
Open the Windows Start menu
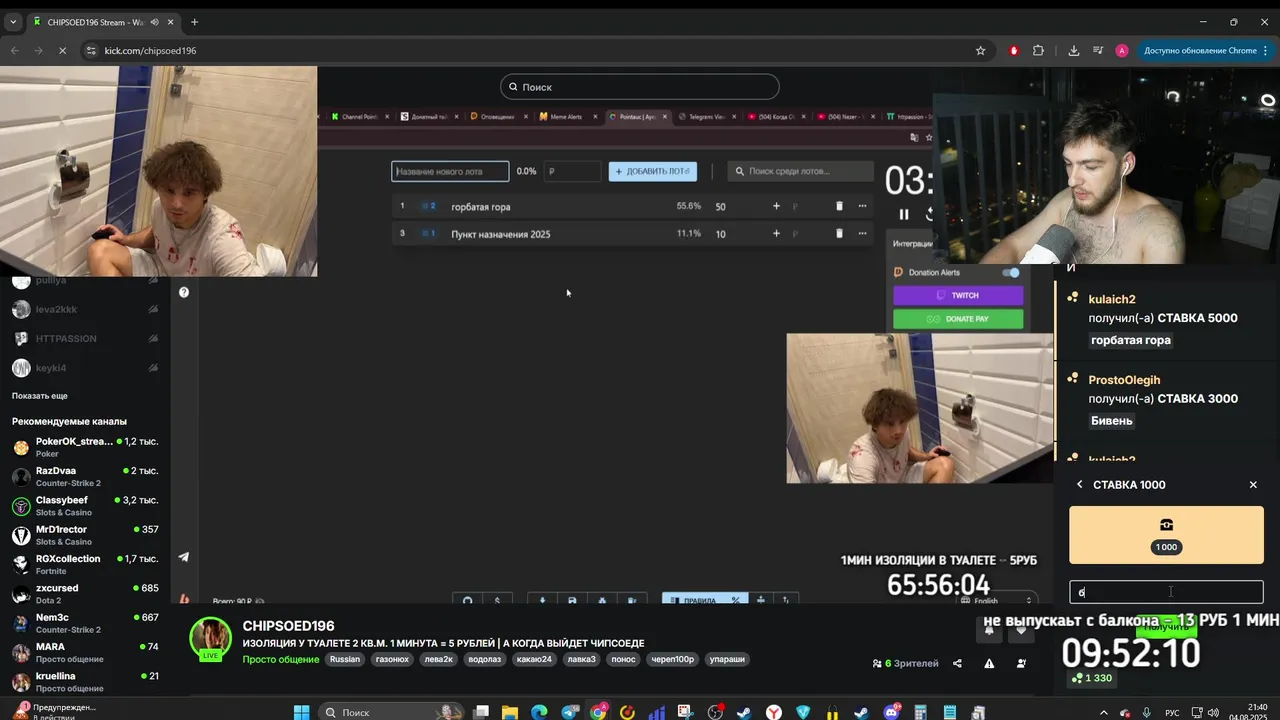[301, 712]
